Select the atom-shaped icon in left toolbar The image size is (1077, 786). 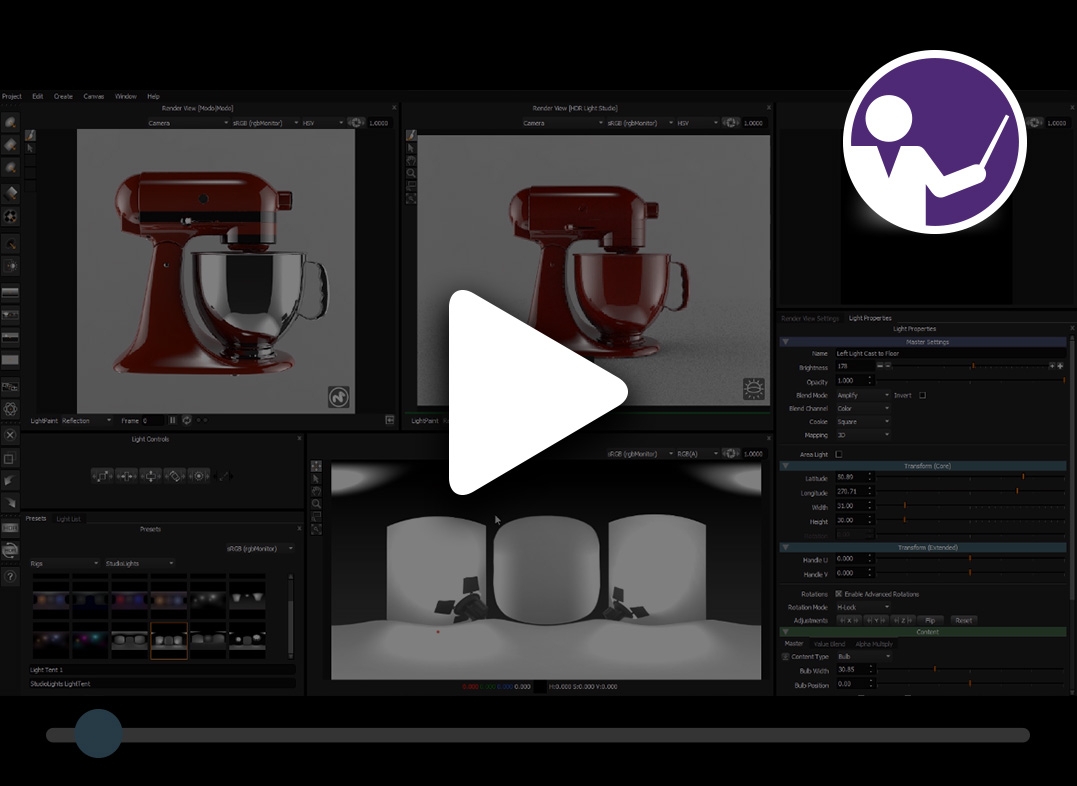pyautogui.click(x=10, y=409)
